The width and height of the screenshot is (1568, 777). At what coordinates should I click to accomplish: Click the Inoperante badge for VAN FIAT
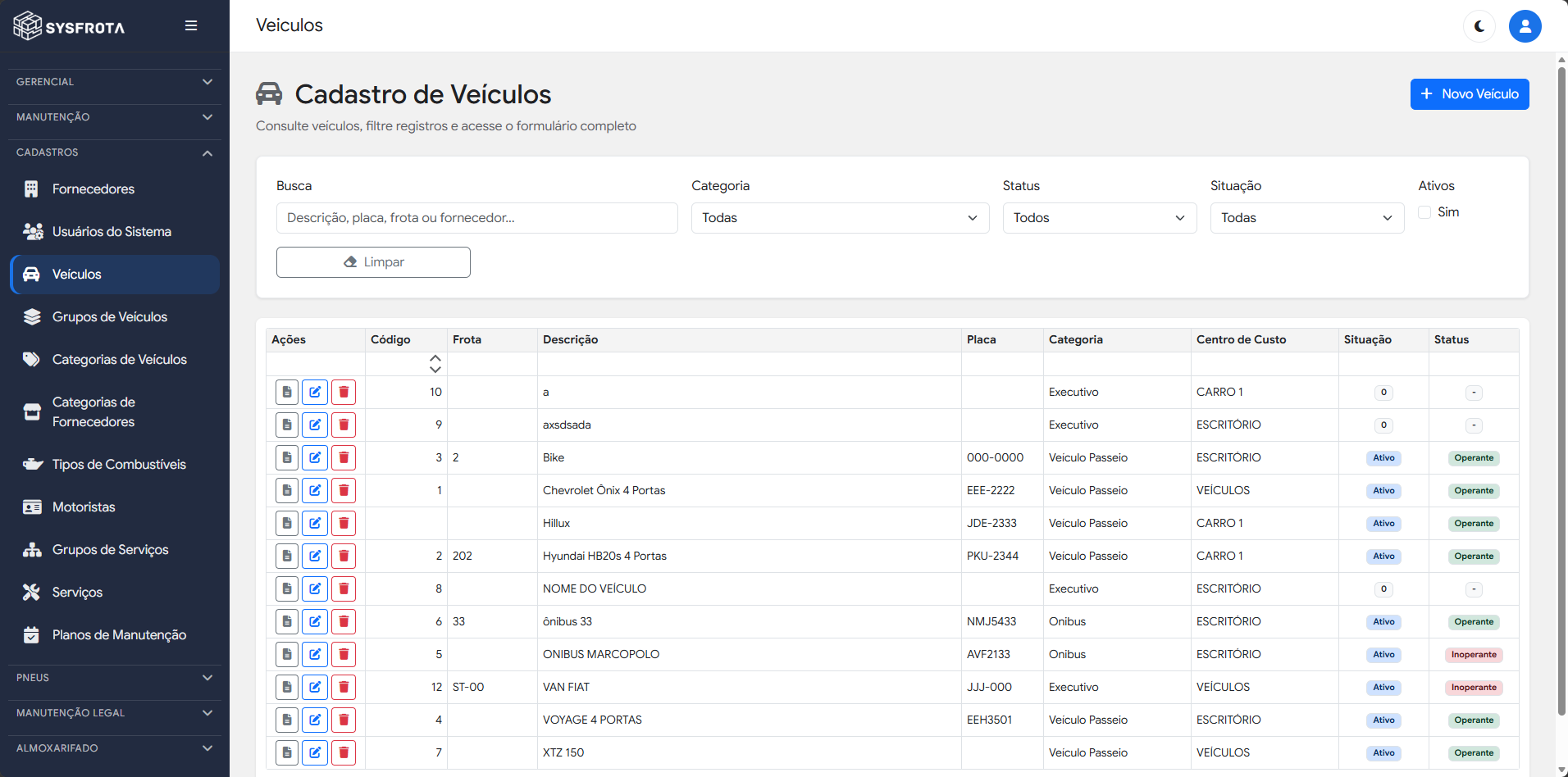point(1474,688)
